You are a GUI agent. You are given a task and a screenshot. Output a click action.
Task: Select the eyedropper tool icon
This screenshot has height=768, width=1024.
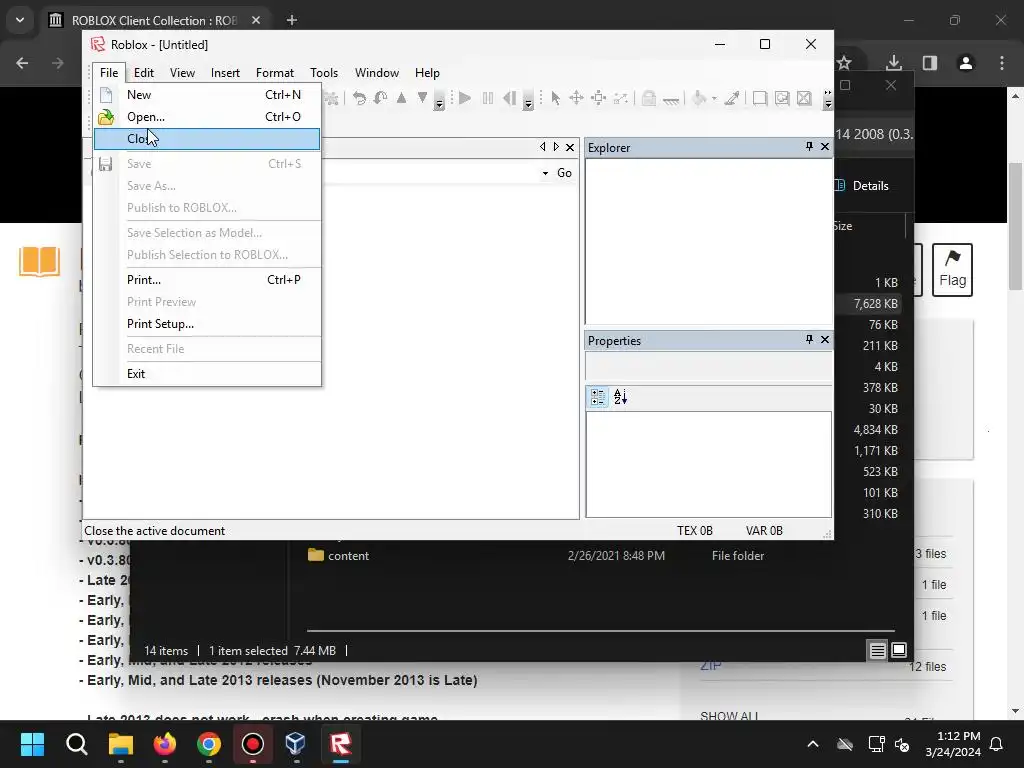[x=732, y=99]
